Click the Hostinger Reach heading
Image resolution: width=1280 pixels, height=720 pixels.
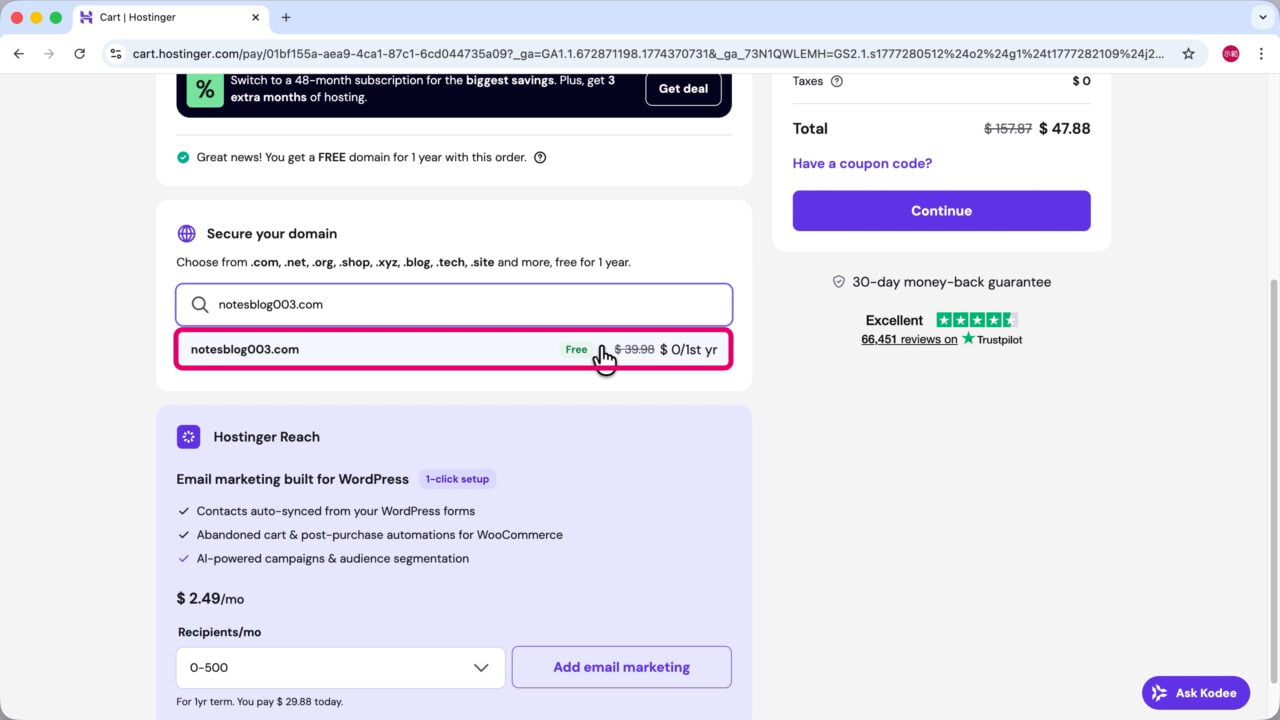266,437
